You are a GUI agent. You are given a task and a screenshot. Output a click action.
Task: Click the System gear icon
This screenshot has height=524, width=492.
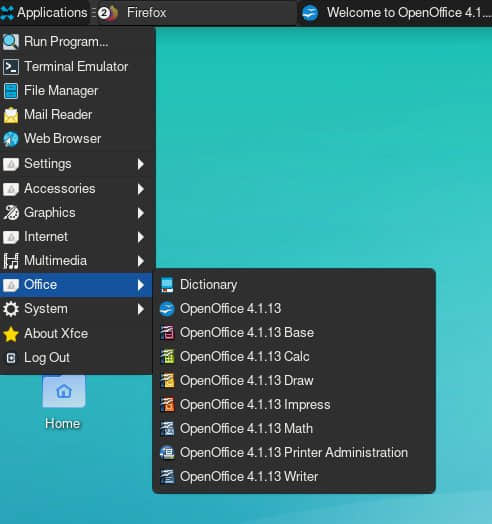(11, 309)
